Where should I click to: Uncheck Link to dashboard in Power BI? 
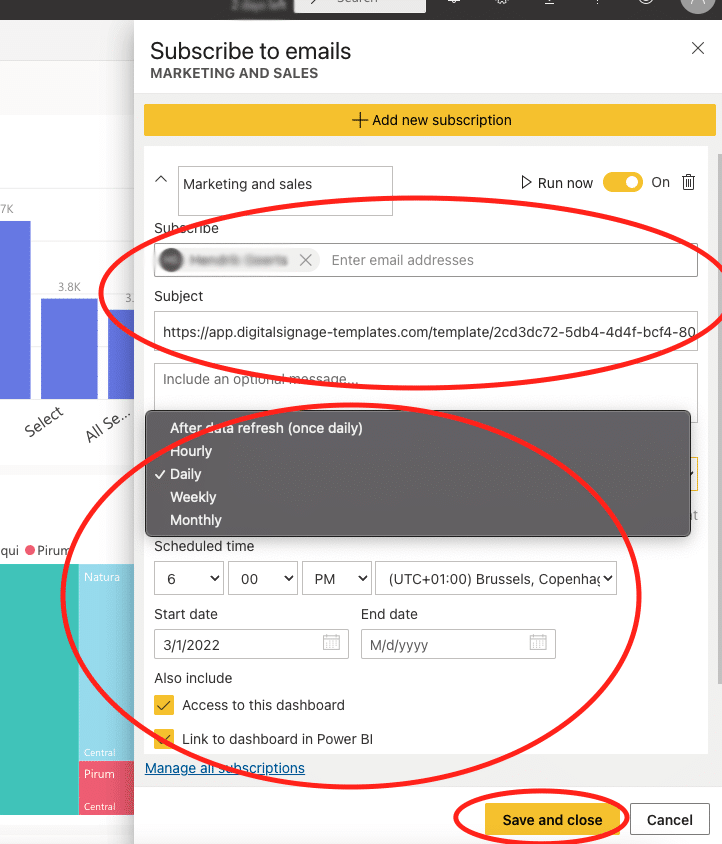pos(164,739)
